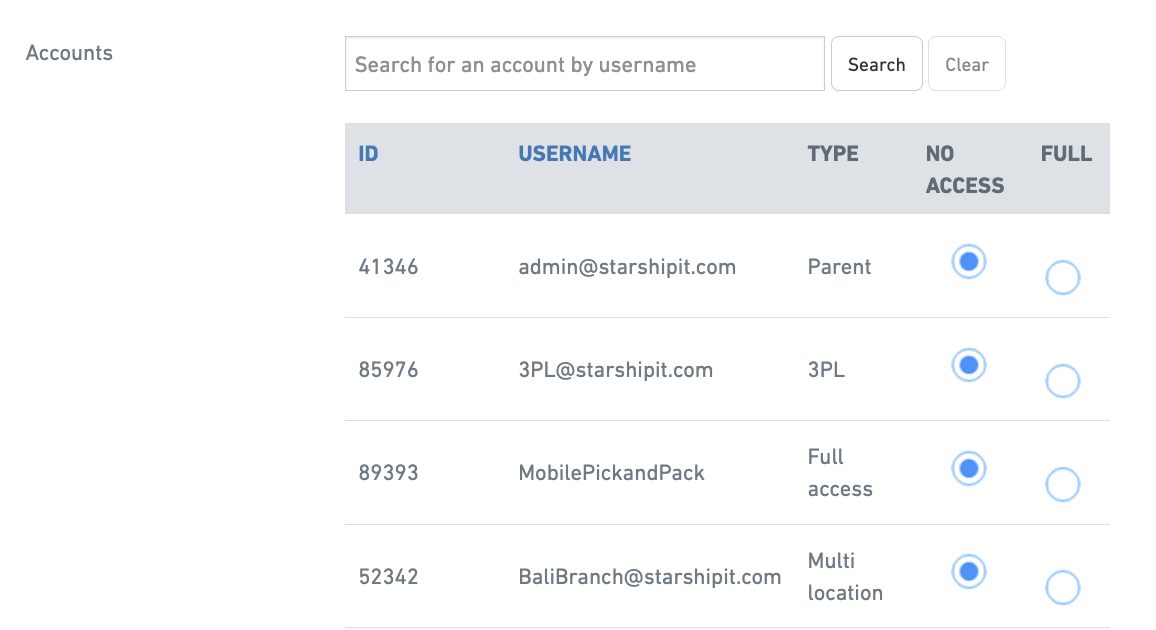Click the username admin@starshipit.com
1156x630 pixels.
tap(627, 267)
